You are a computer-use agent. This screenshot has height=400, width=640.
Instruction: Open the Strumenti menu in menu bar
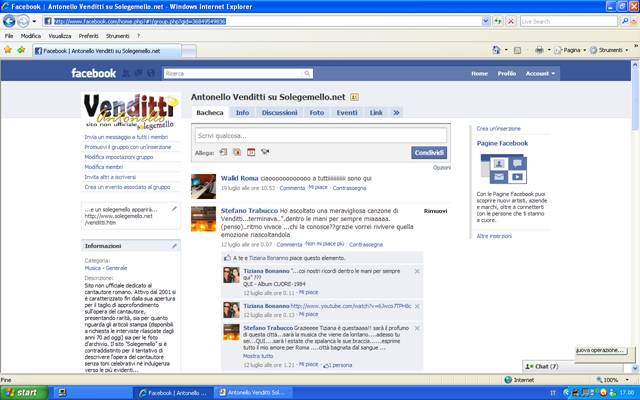118,36
